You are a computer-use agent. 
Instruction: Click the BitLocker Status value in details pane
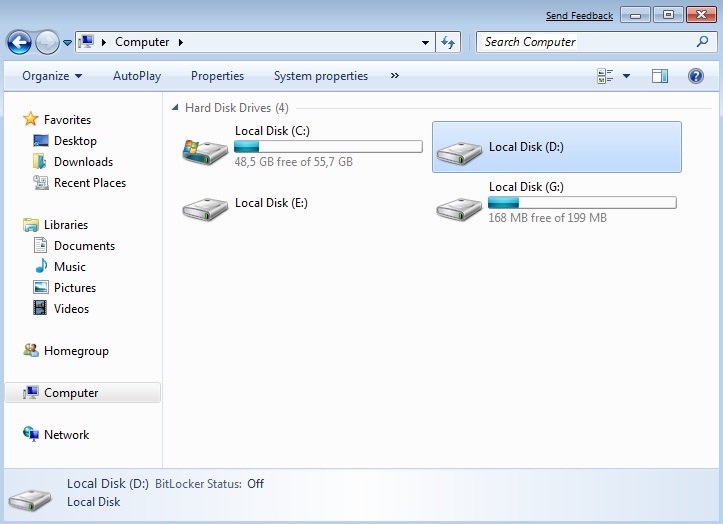(x=255, y=484)
